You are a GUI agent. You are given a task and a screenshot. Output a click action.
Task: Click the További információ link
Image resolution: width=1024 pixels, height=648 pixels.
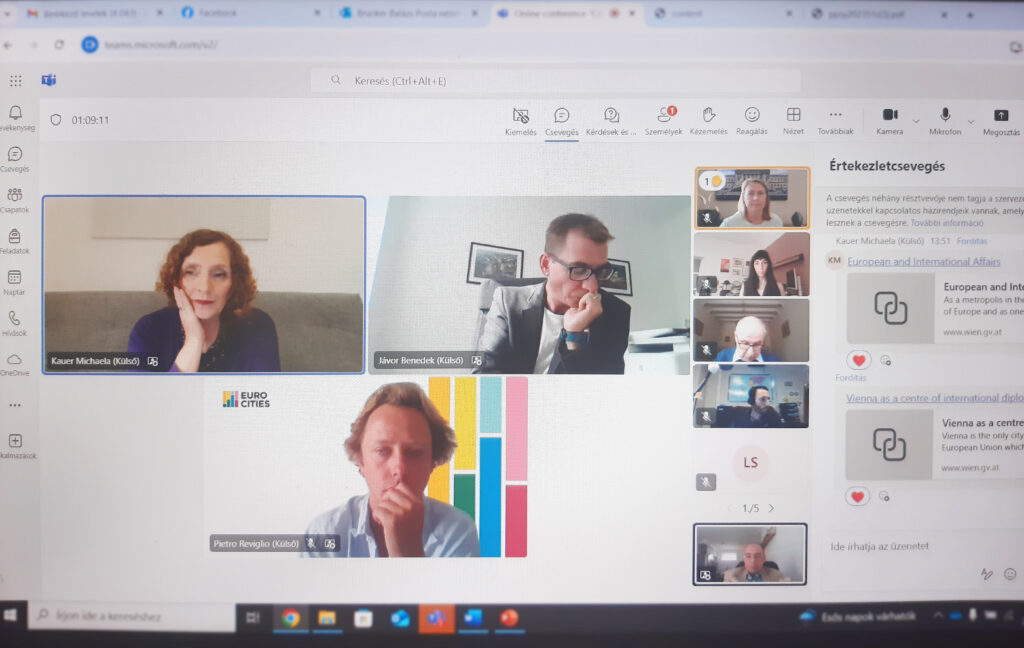[946, 223]
